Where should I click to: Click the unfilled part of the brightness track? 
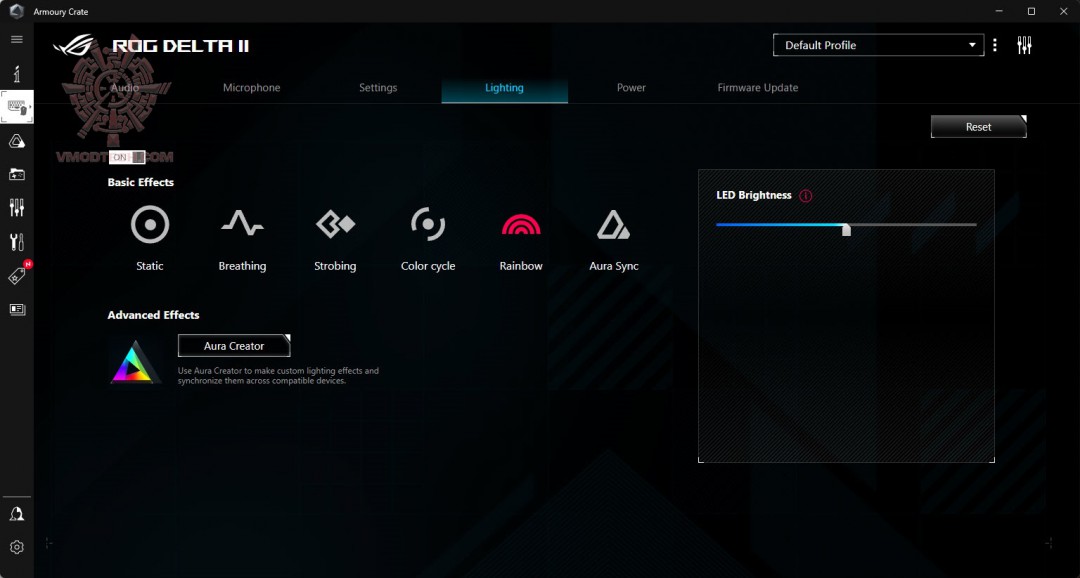[914, 225]
